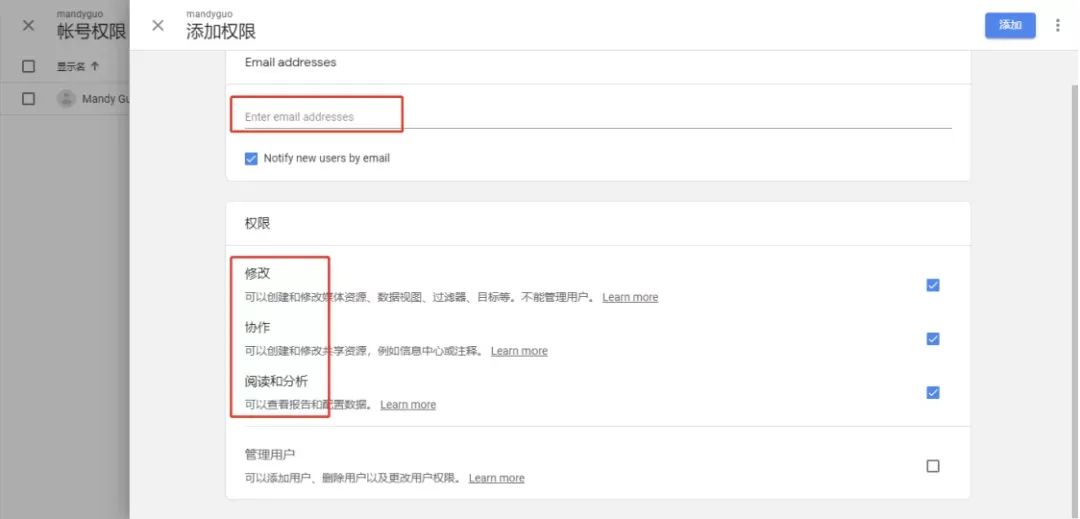Click the 权限 section heading
This screenshot has width=1080, height=519.
pos(258,224)
